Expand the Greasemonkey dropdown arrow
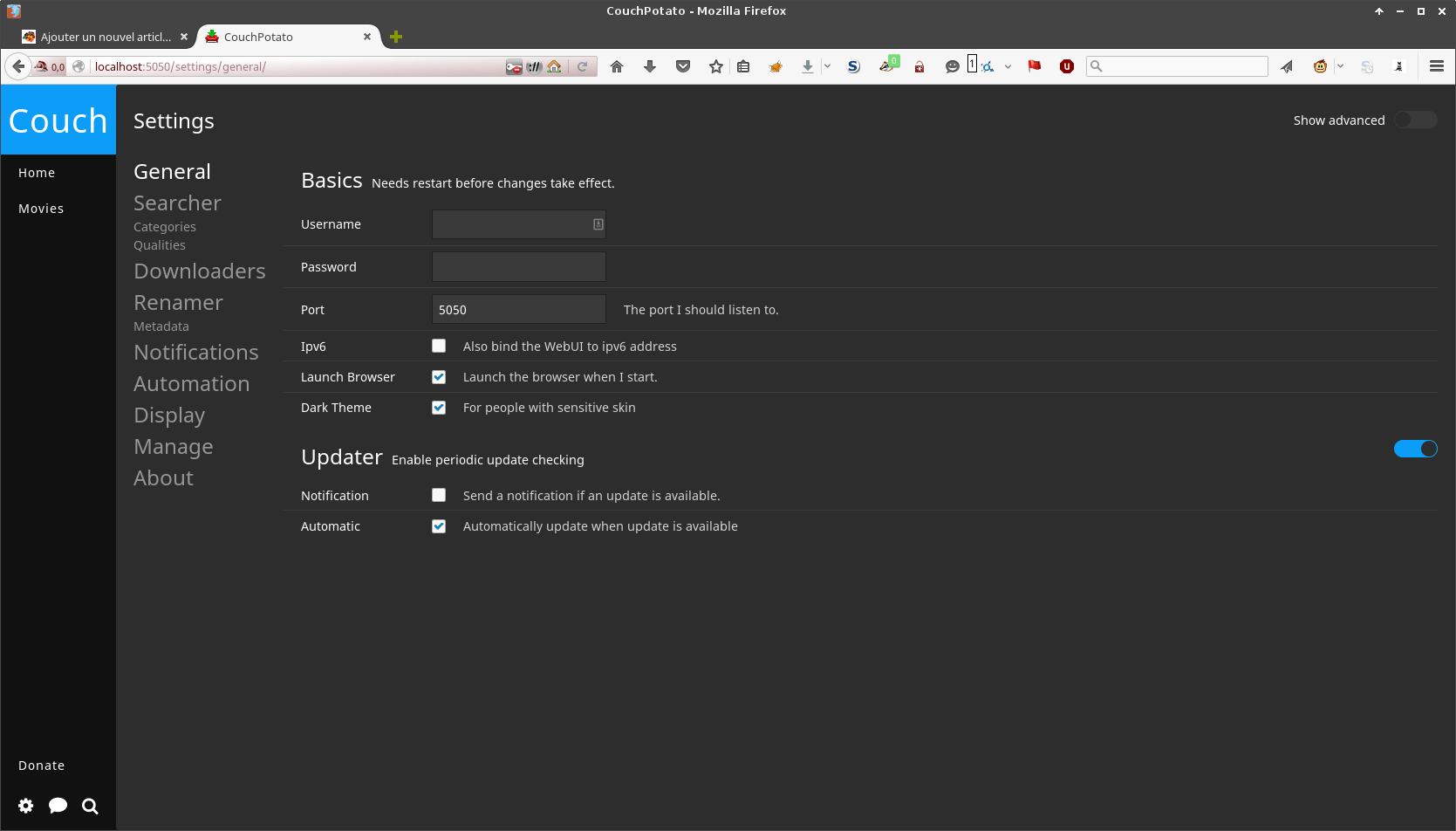This screenshot has width=1456, height=831. pyautogui.click(x=1340, y=66)
